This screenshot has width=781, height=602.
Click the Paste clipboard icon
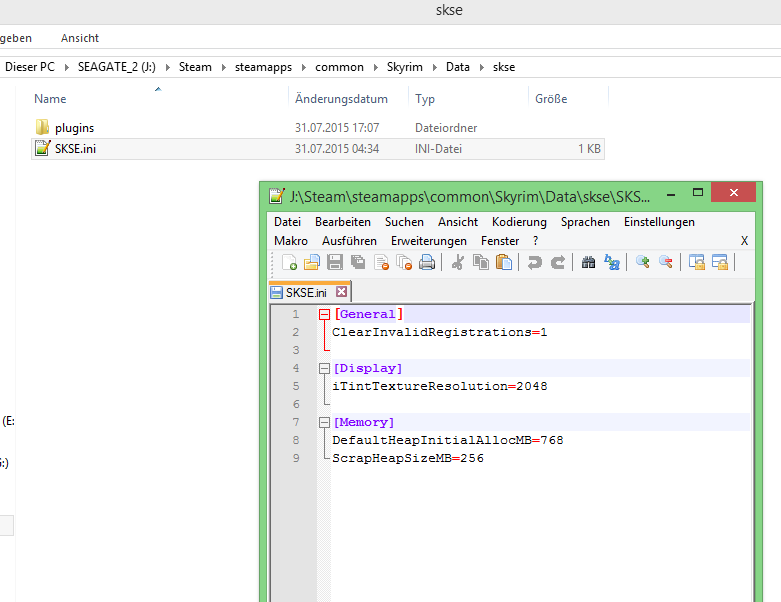click(x=504, y=262)
